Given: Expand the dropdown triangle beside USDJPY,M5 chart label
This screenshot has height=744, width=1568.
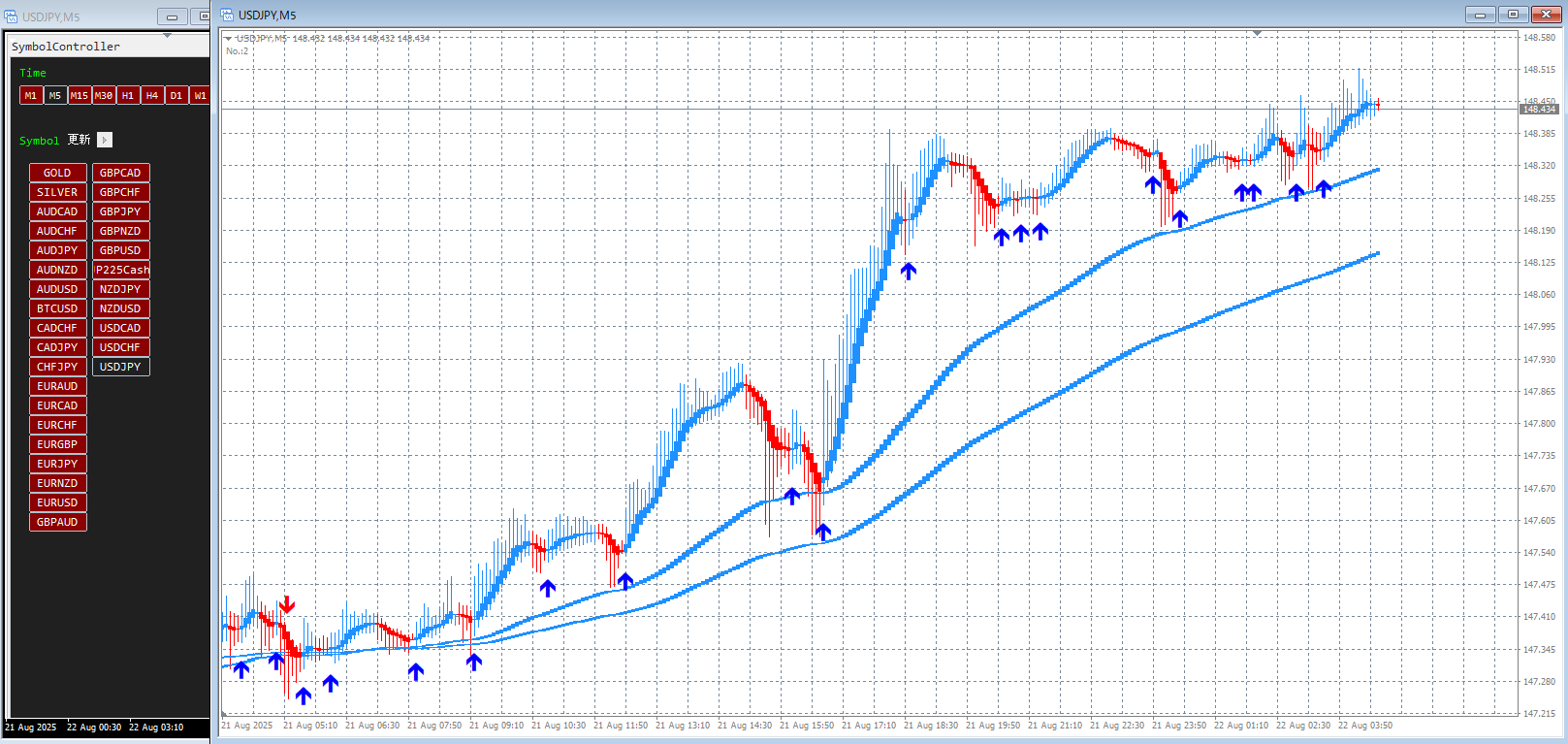Looking at the screenshot, I should pos(229,39).
